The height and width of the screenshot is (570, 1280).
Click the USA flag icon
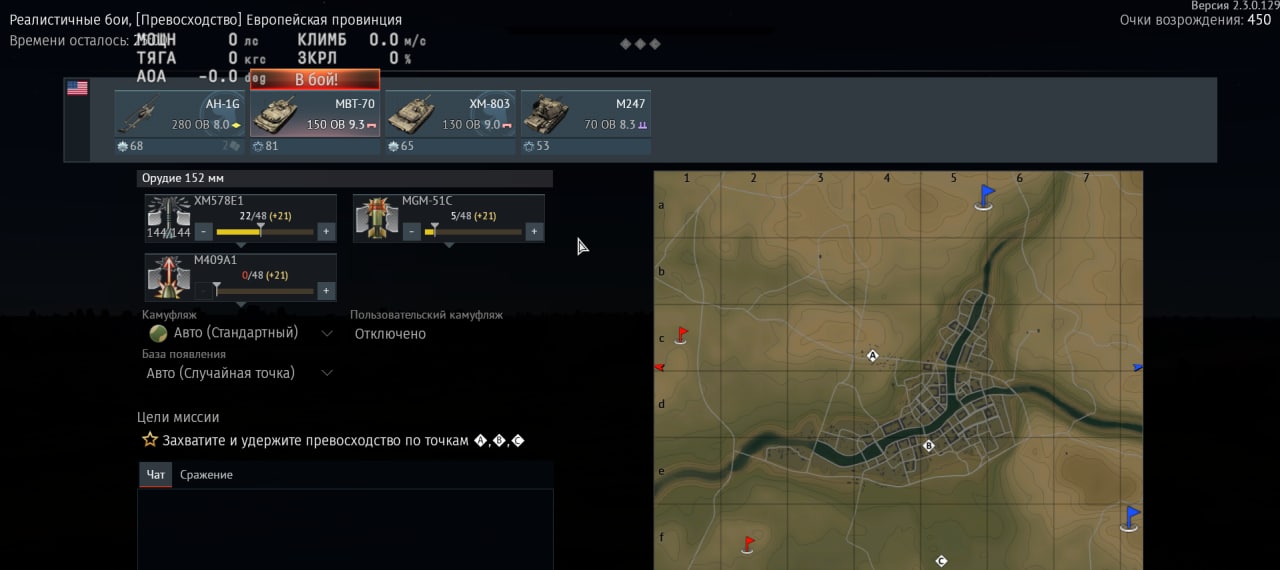(77, 88)
